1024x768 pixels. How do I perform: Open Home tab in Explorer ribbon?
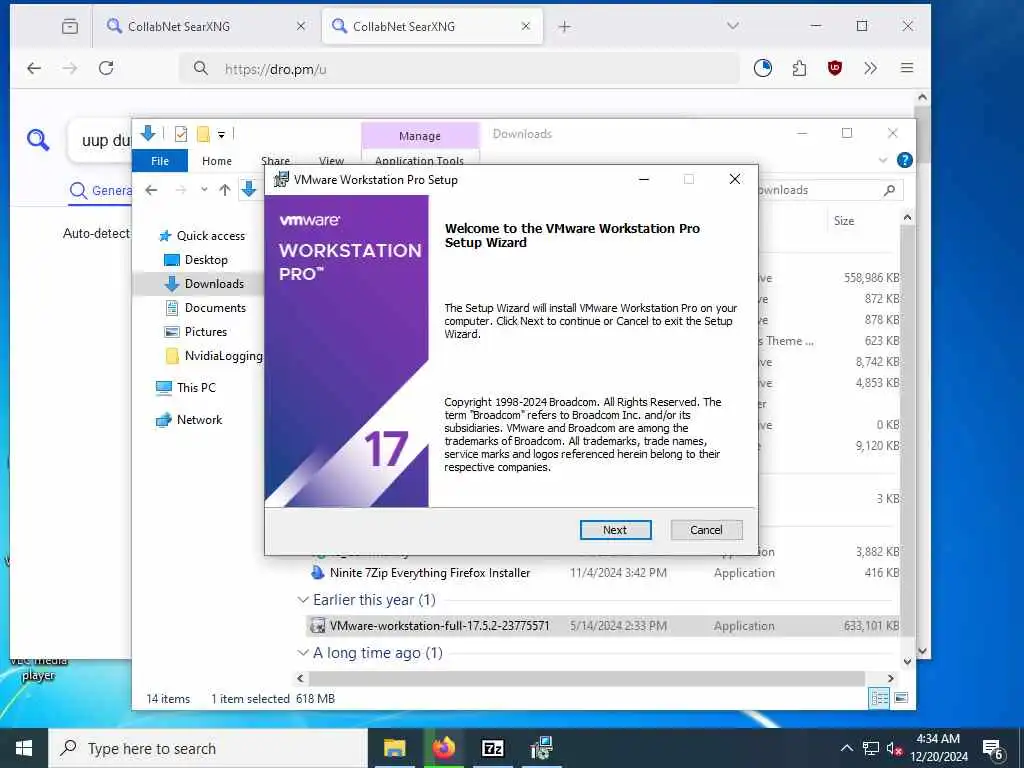coord(217,161)
